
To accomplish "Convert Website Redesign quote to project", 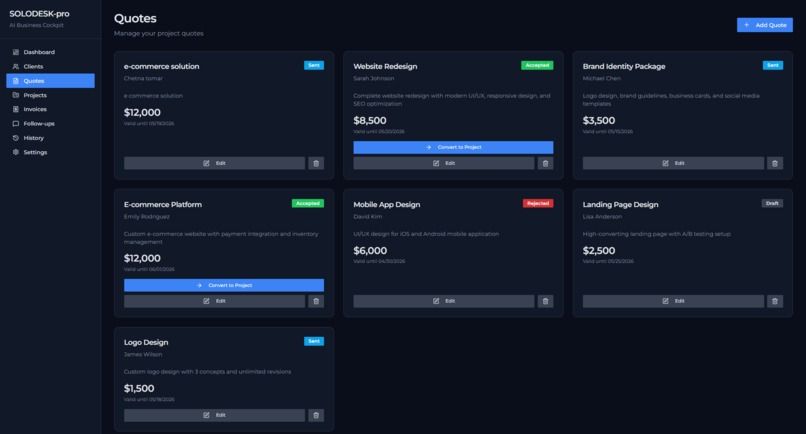I will [453, 147].
